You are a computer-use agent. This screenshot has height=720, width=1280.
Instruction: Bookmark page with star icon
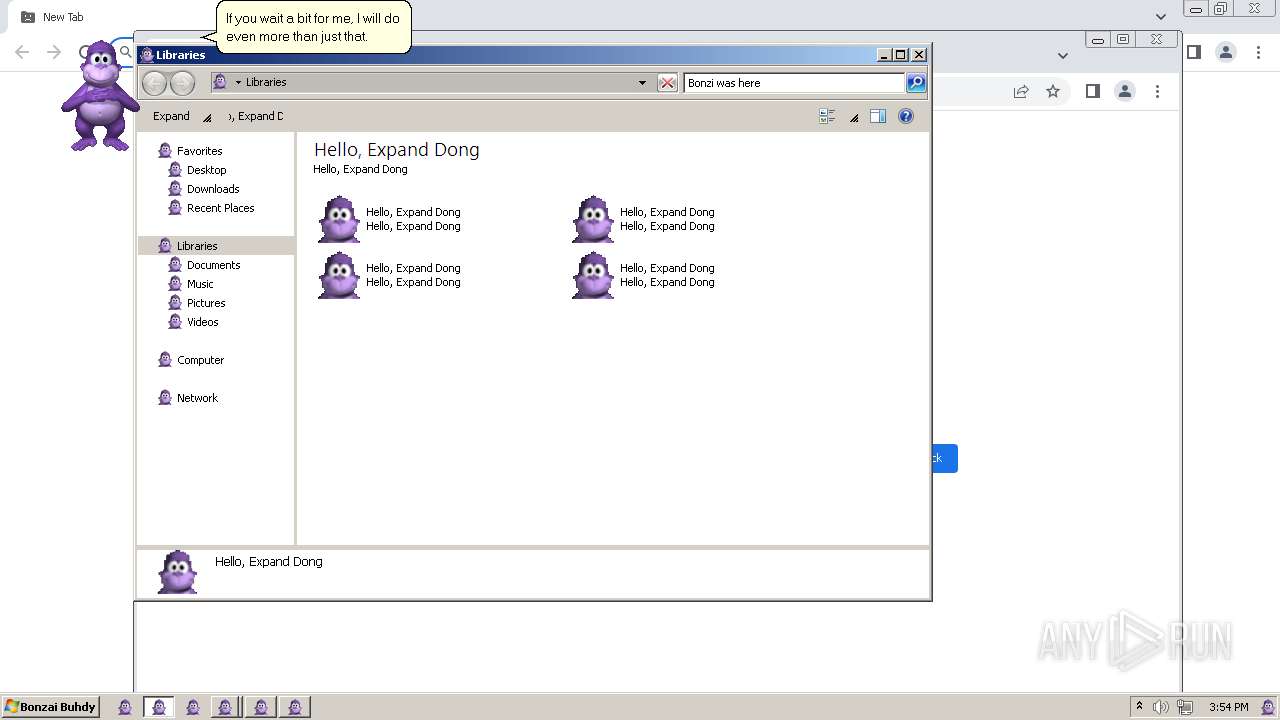click(1053, 91)
